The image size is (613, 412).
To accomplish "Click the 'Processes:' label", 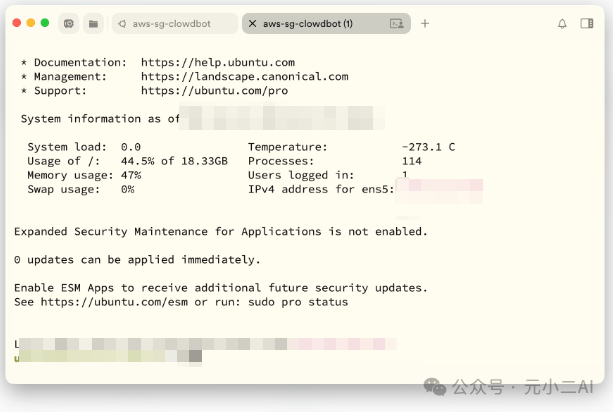I will [281, 161].
